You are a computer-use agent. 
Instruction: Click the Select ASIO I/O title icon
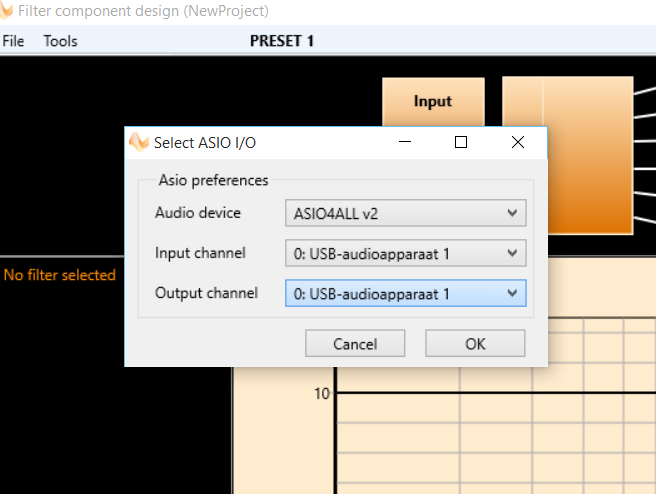click(139, 142)
